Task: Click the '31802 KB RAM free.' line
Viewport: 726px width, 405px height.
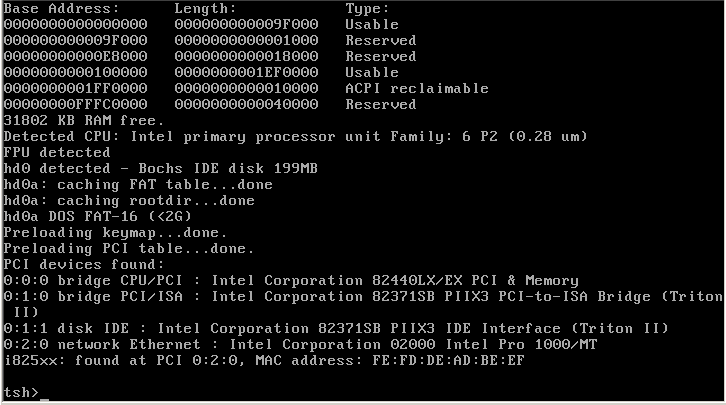Action: (83, 120)
